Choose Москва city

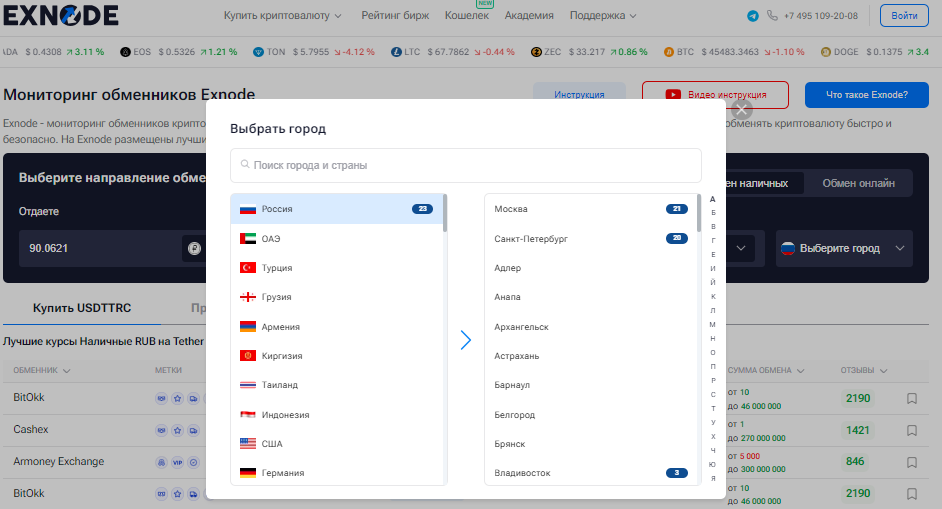coord(591,209)
